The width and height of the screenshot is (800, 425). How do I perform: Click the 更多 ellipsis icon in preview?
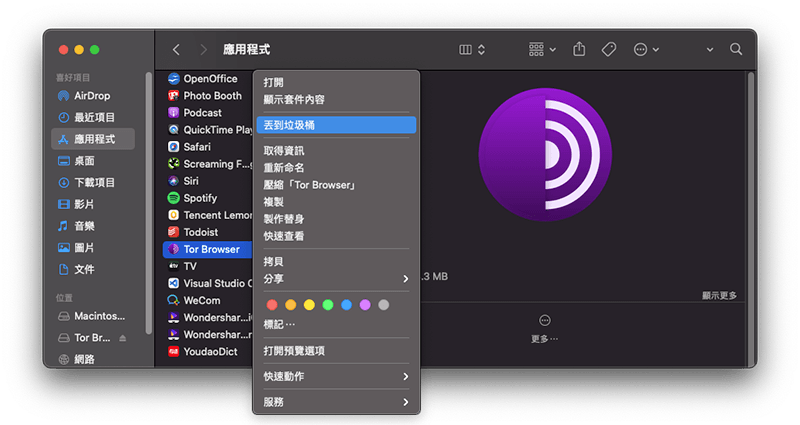point(545,320)
